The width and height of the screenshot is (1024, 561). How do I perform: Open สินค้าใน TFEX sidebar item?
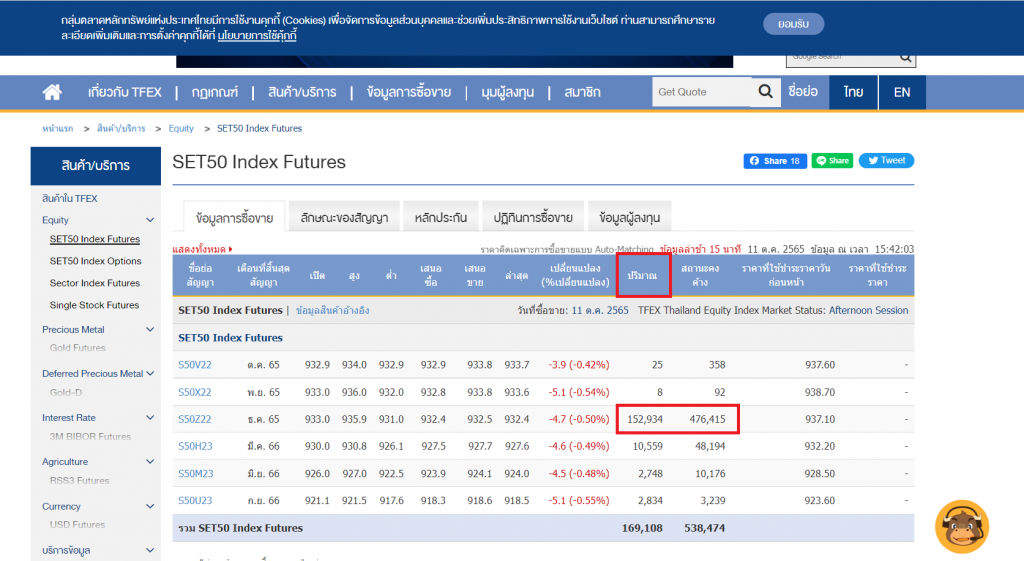(70, 199)
